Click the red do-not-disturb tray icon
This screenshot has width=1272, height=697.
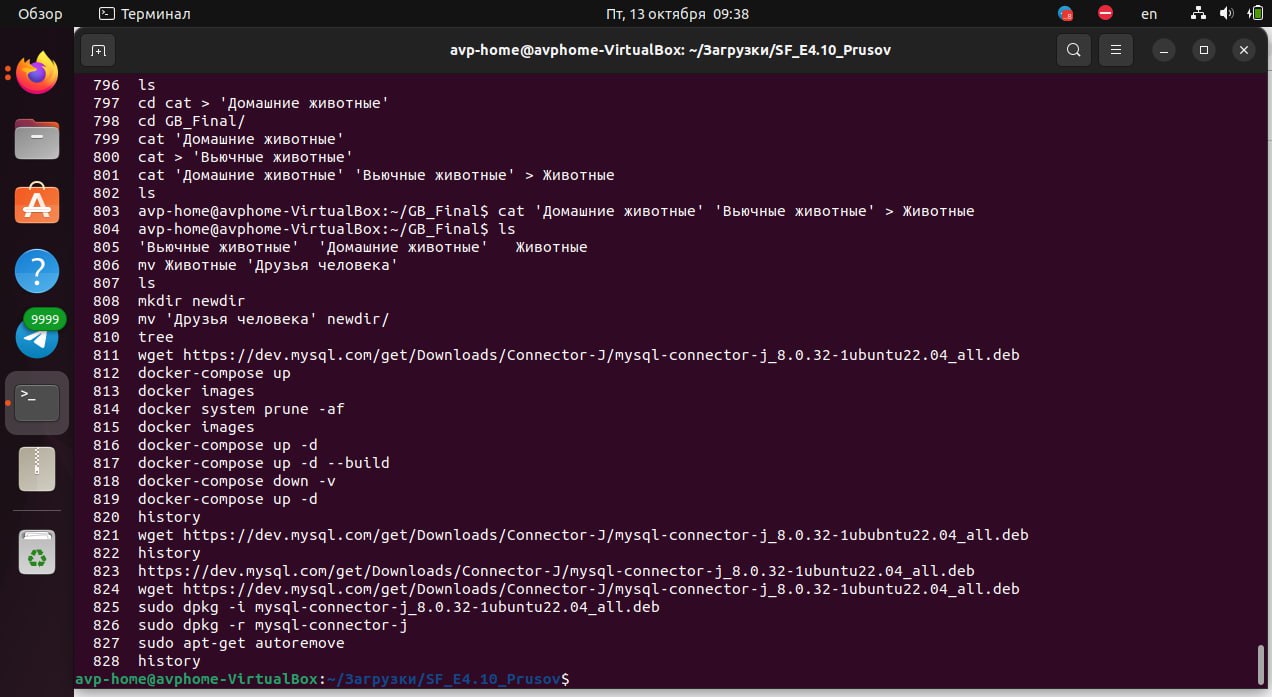(x=1105, y=14)
